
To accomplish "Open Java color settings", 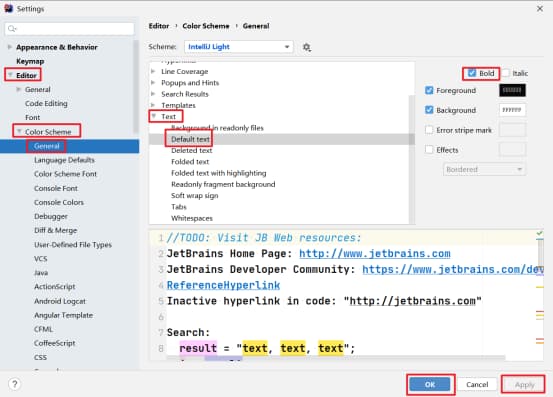I will (41, 273).
